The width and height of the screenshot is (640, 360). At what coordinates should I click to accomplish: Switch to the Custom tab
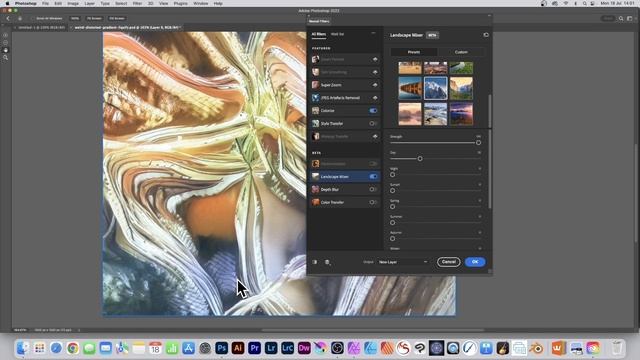click(461, 52)
